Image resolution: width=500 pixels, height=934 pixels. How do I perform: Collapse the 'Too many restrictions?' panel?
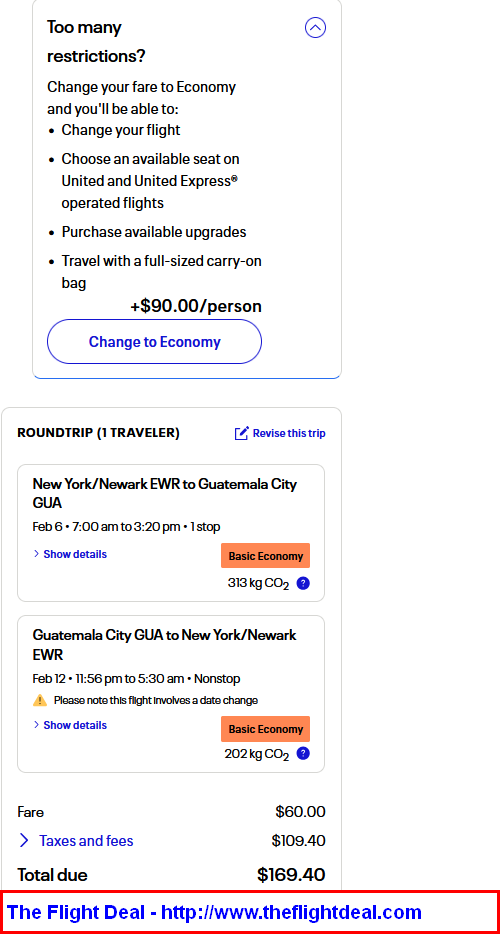(x=315, y=27)
